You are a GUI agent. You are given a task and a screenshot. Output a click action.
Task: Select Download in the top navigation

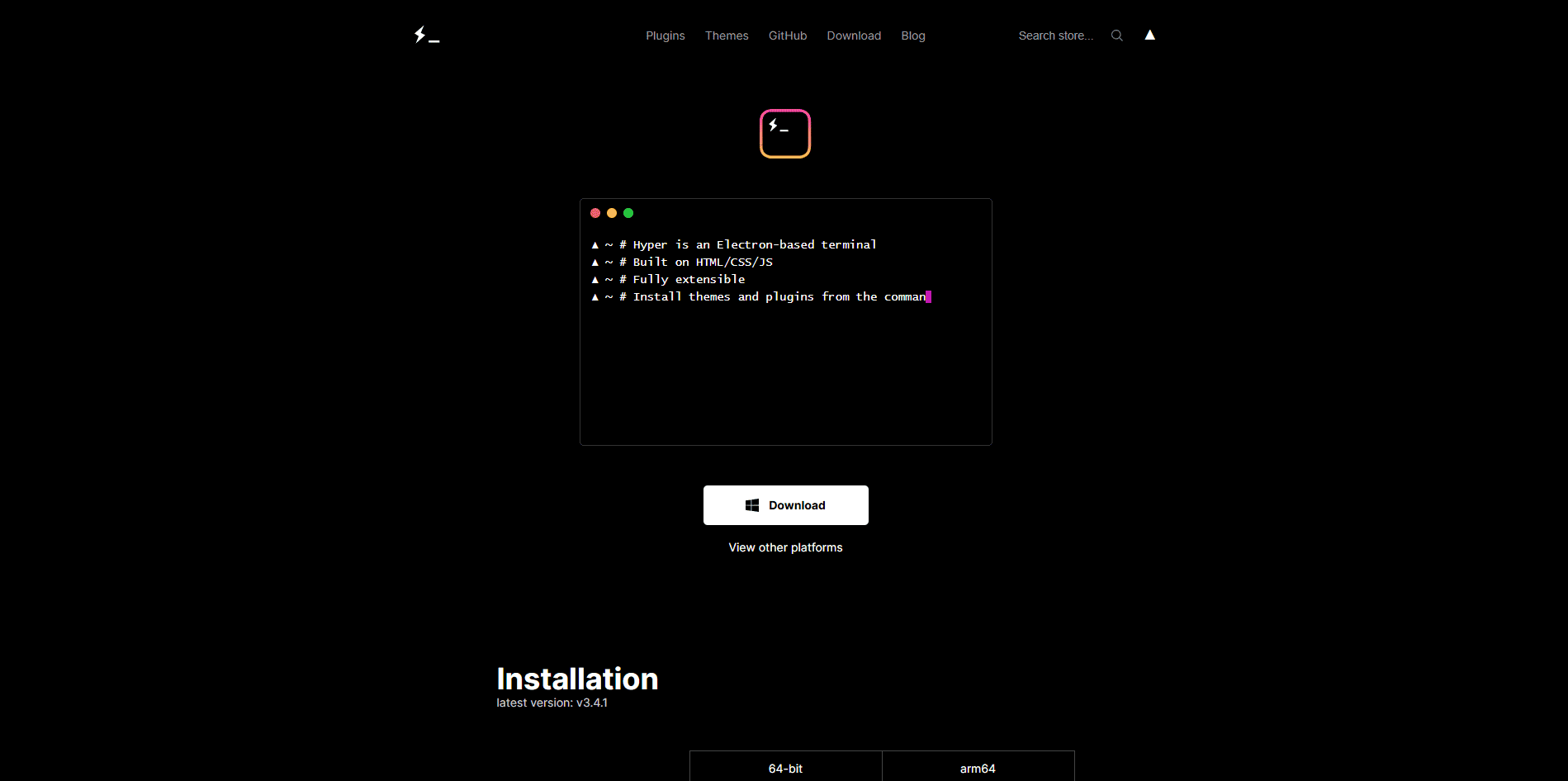[x=854, y=35]
